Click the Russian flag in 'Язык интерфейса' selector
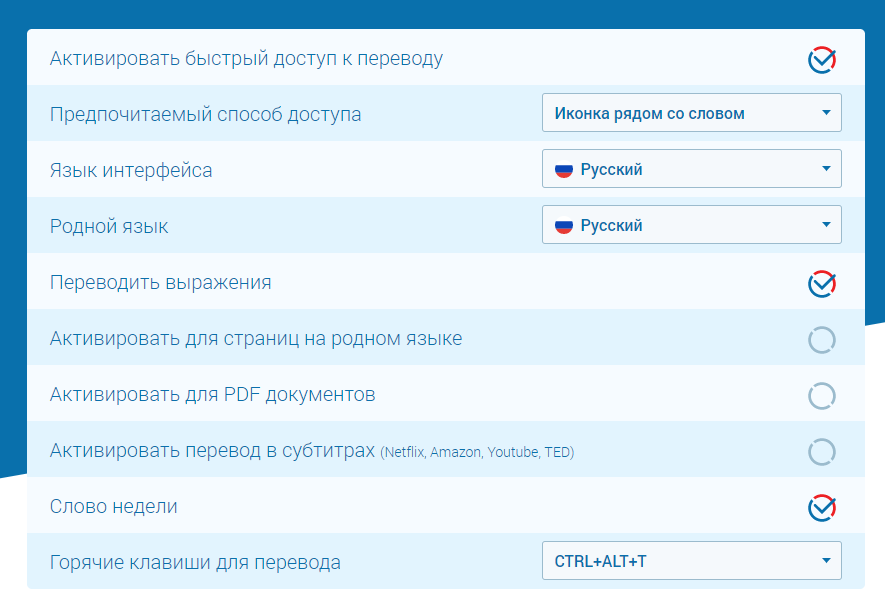Screen dimensions: 885x616 pos(563,169)
